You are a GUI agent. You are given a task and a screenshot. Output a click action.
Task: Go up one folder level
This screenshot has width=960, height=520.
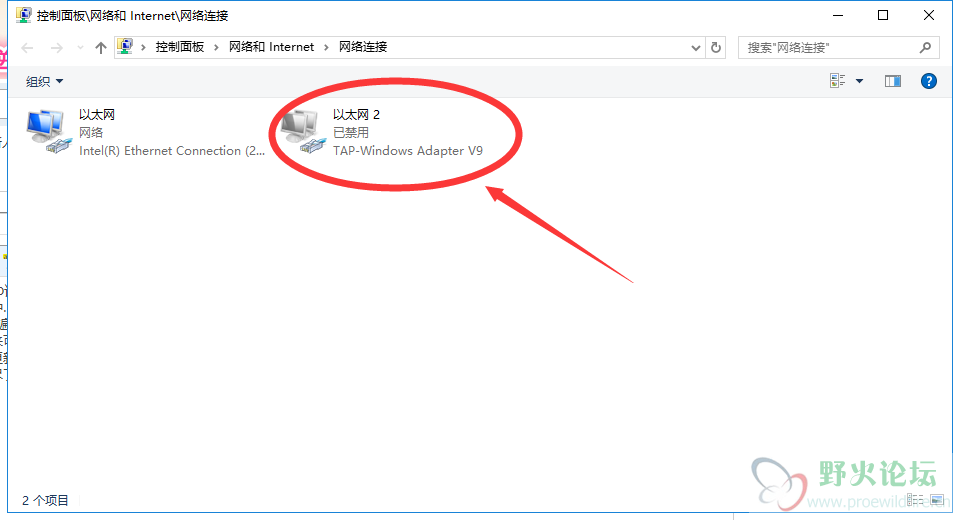coord(101,48)
